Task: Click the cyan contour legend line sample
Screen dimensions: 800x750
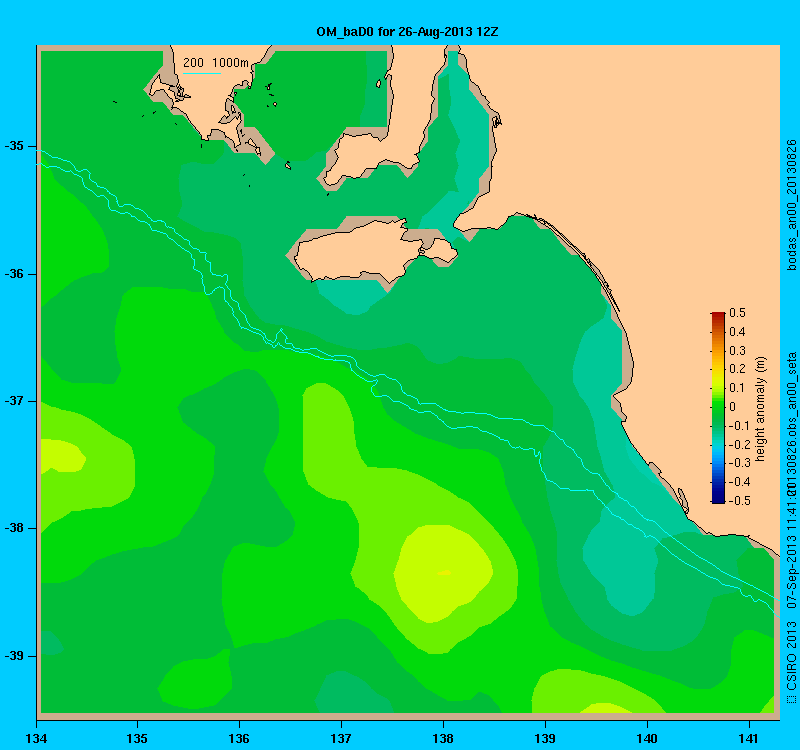Action: click(x=202, y=73)
